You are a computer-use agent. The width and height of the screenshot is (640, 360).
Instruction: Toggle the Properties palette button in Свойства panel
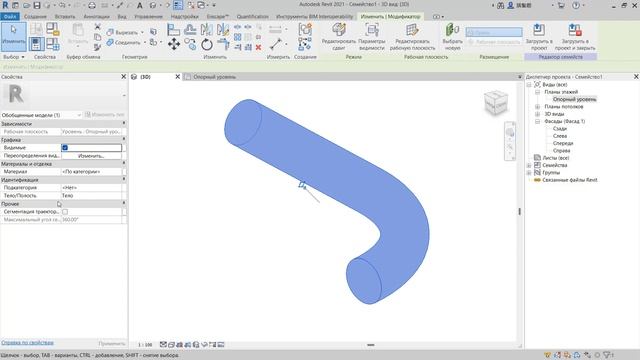(x=36, y=44)
